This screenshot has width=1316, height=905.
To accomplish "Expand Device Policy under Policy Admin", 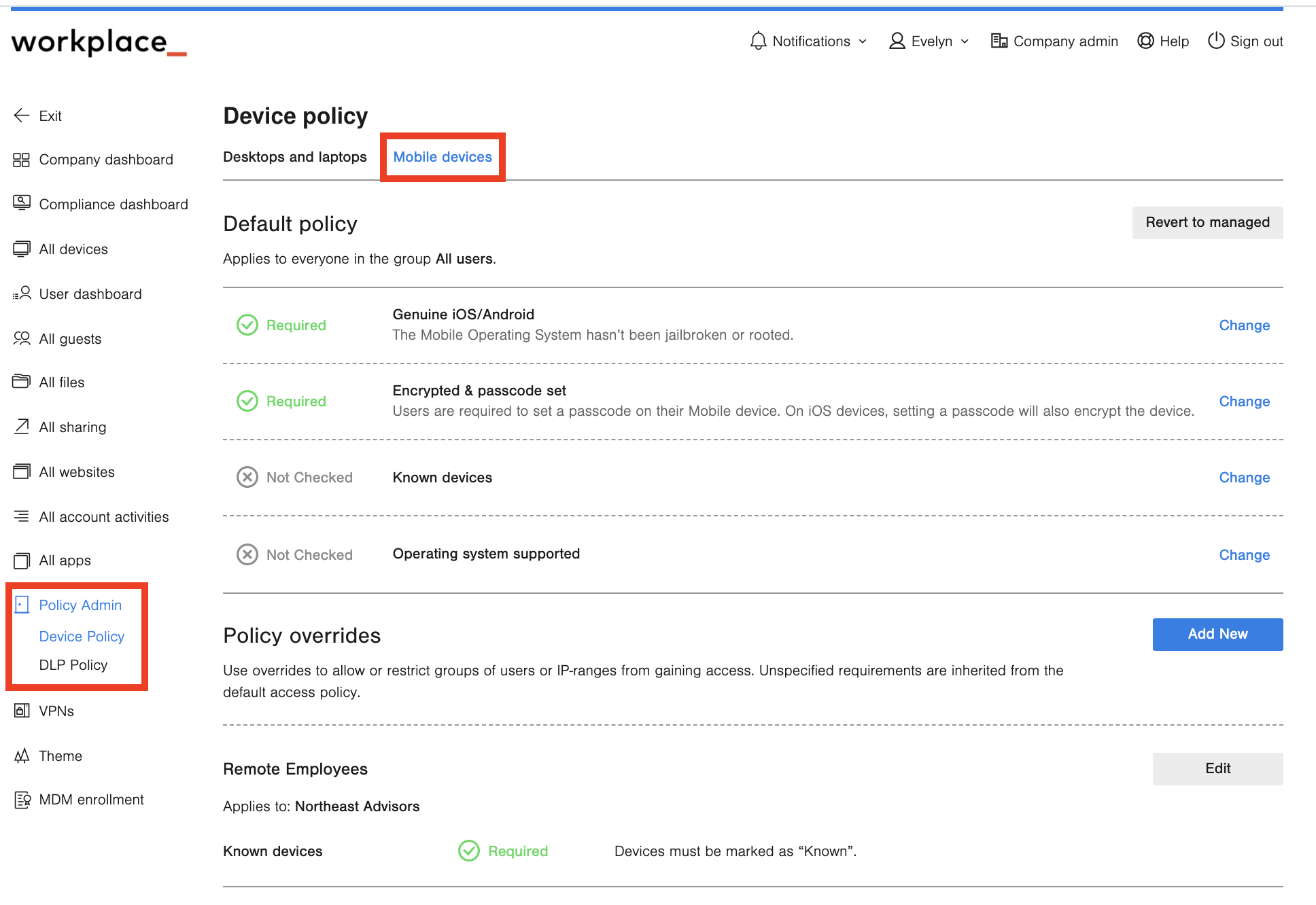I will point(82,636).
